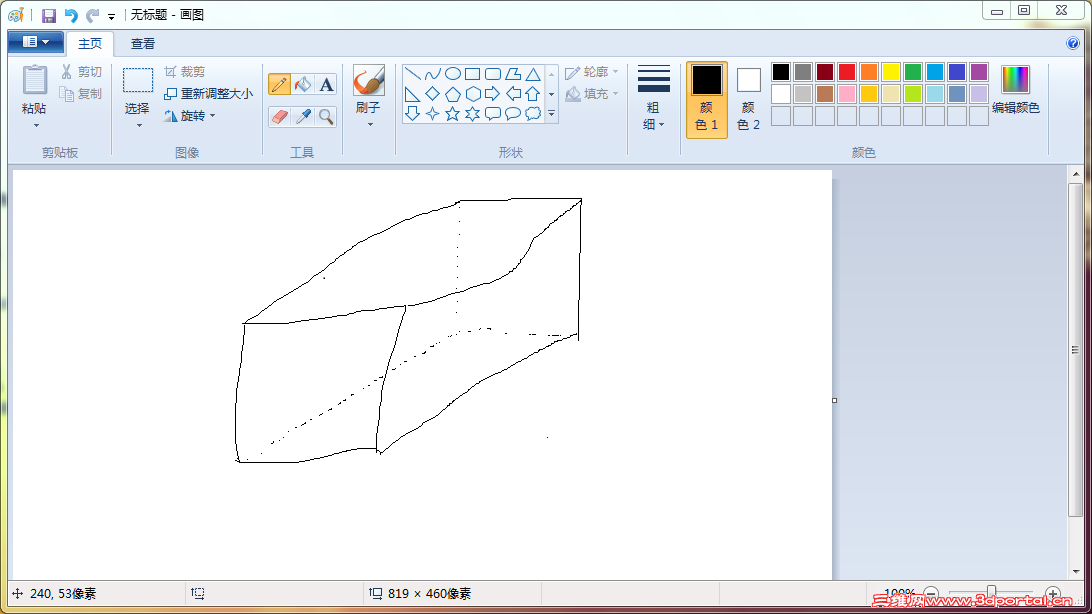Pick the red color swatch
The image size is (1092, 614).
coord(847,72)
